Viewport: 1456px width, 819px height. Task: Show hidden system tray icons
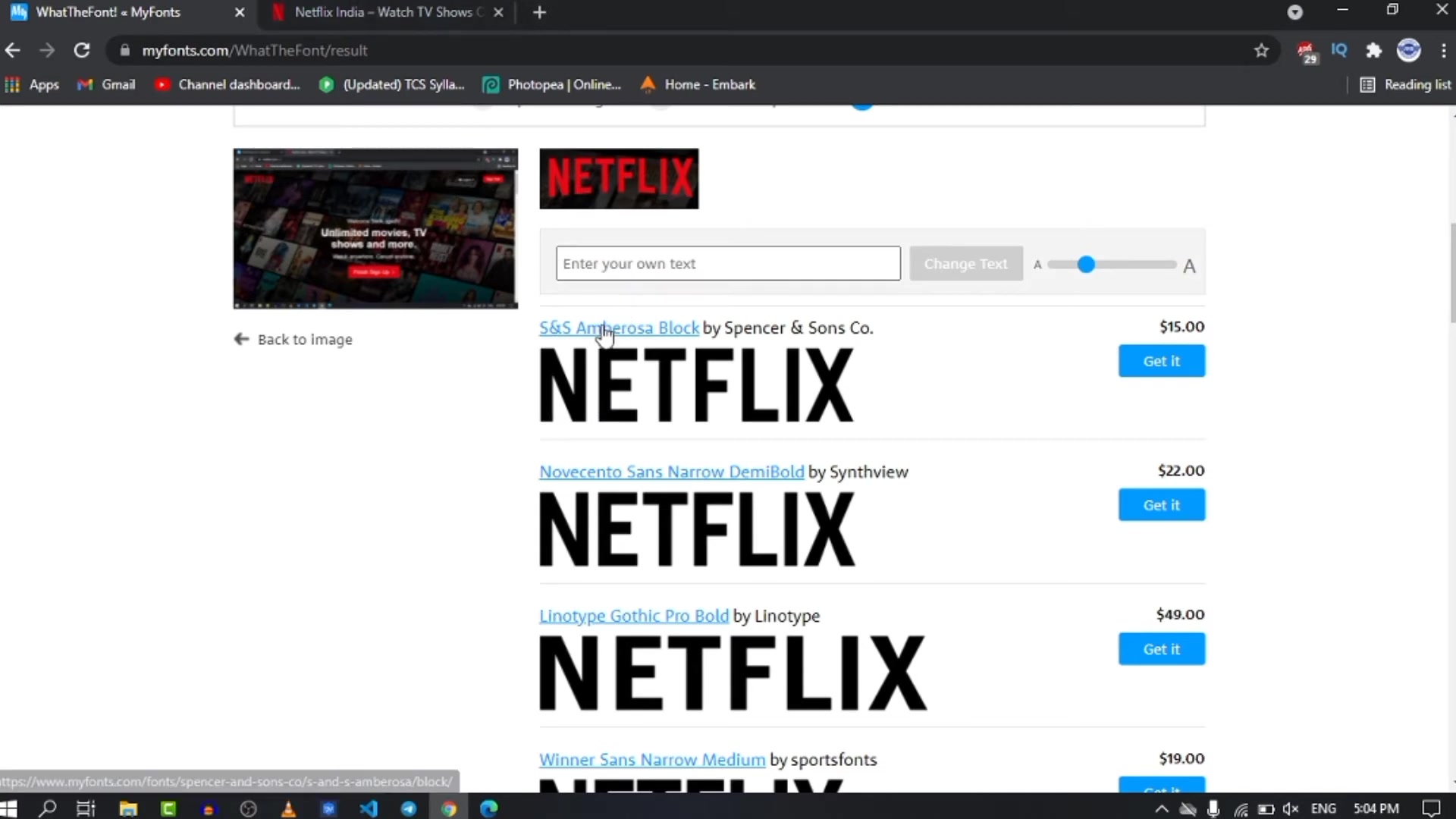[1161, 808]
